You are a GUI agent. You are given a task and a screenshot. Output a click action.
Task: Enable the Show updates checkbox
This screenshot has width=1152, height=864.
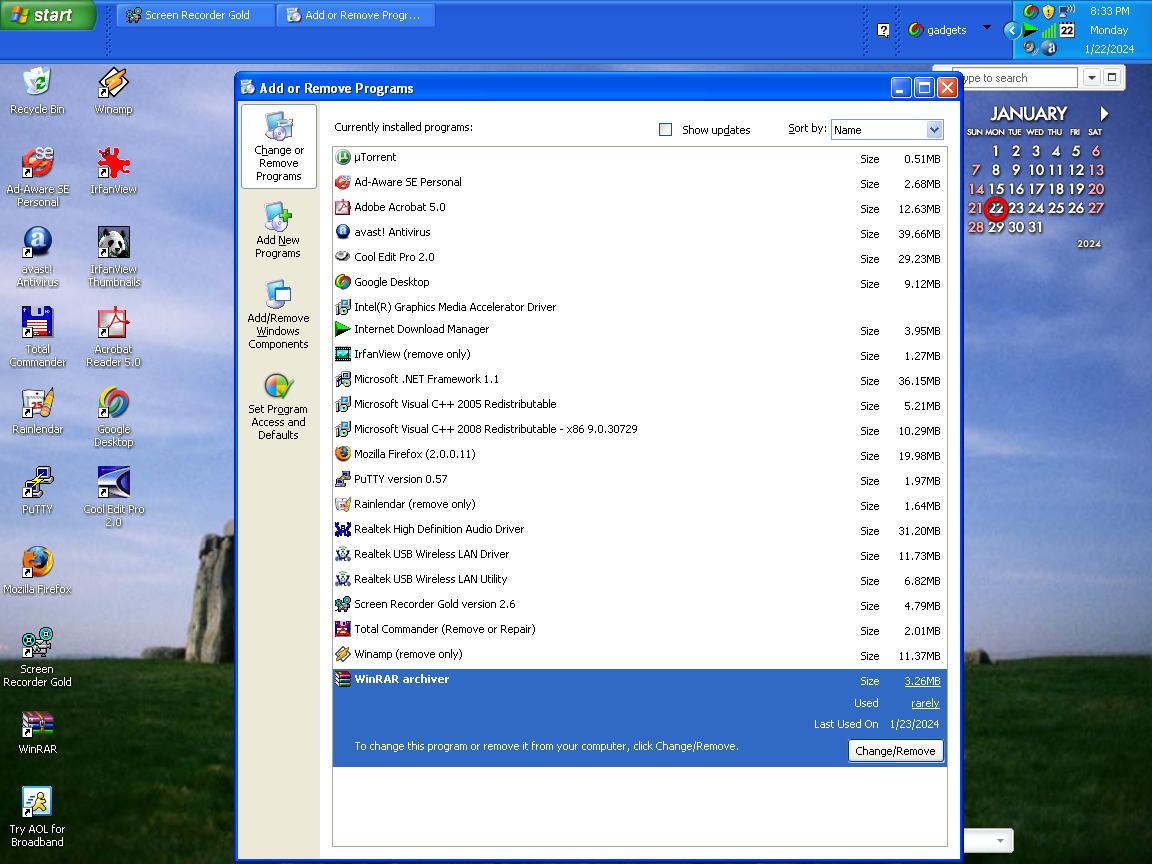tap(666, 130)
